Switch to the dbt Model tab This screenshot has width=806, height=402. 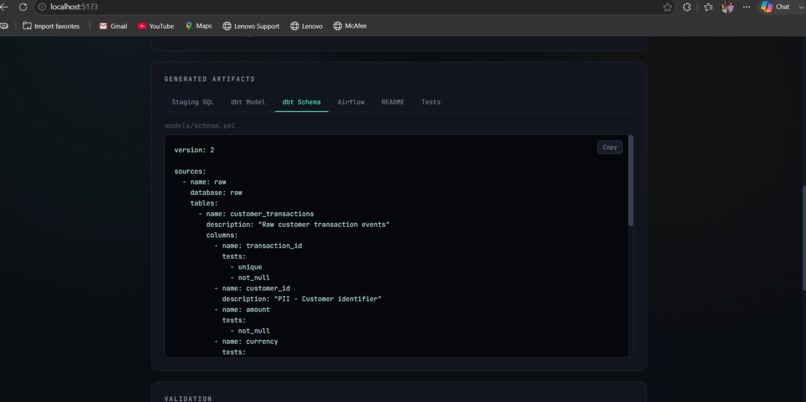(x=248, y=102)
